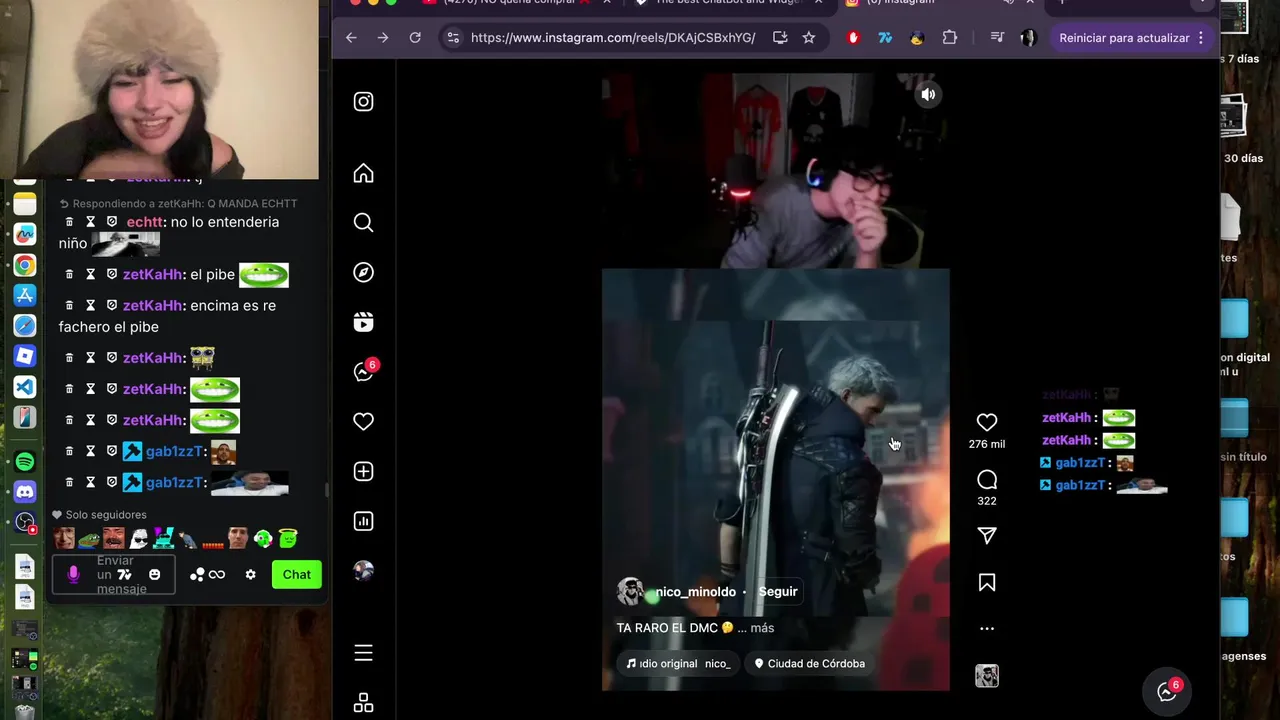This screenshot has width=1280, height=720.
Task: Go to Instagram Home feed icon
Action: click(x=363, y=173)
